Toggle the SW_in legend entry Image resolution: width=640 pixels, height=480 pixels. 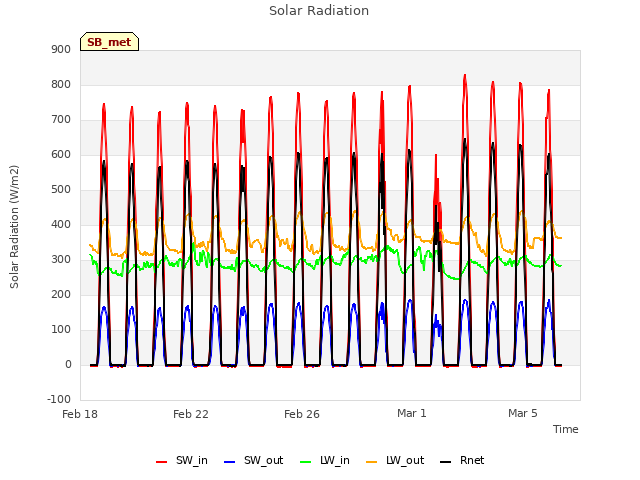(182, 460)
